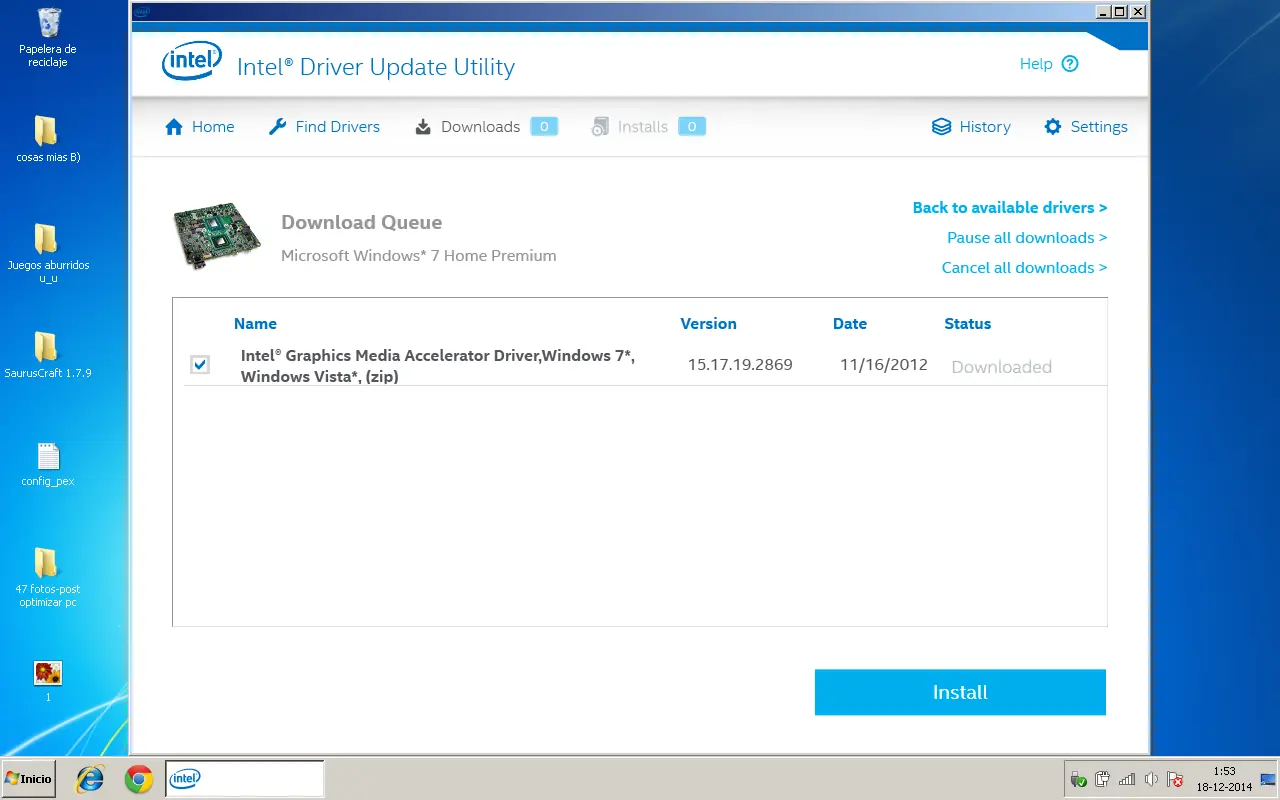Click Back to available drivers link
Screen dimensions: 1280x800
(x=1010, y=208)
